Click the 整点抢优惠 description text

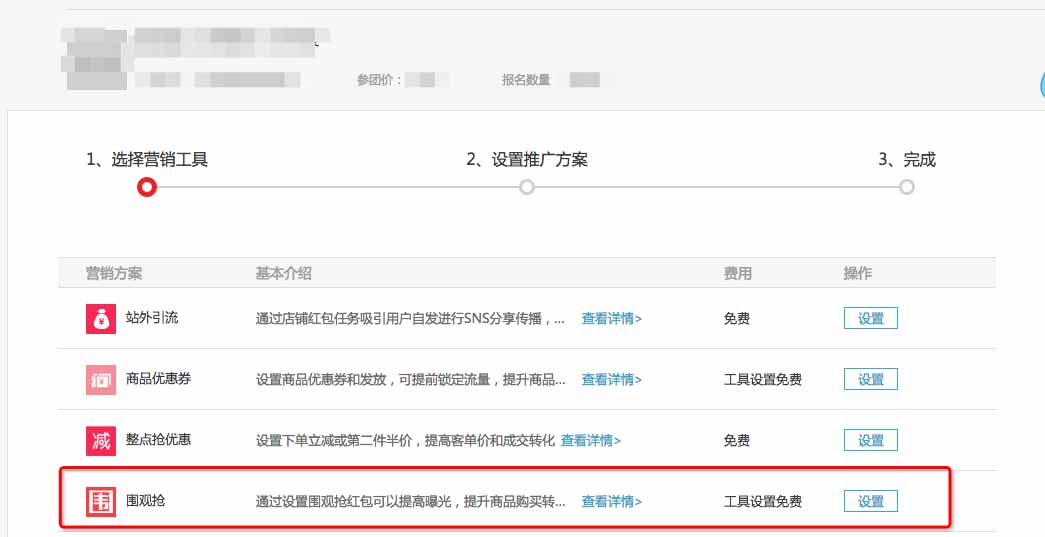405,440
